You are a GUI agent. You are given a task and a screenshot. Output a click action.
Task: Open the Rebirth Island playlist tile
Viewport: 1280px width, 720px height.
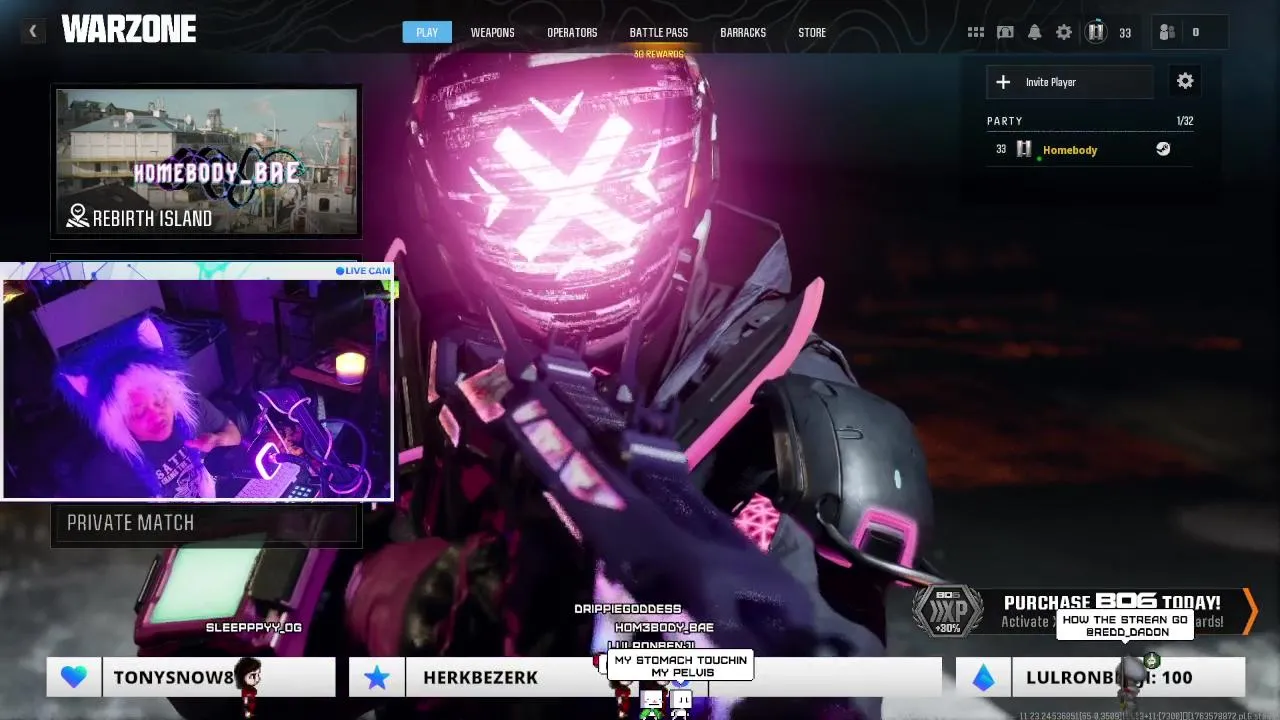[206, 161]
